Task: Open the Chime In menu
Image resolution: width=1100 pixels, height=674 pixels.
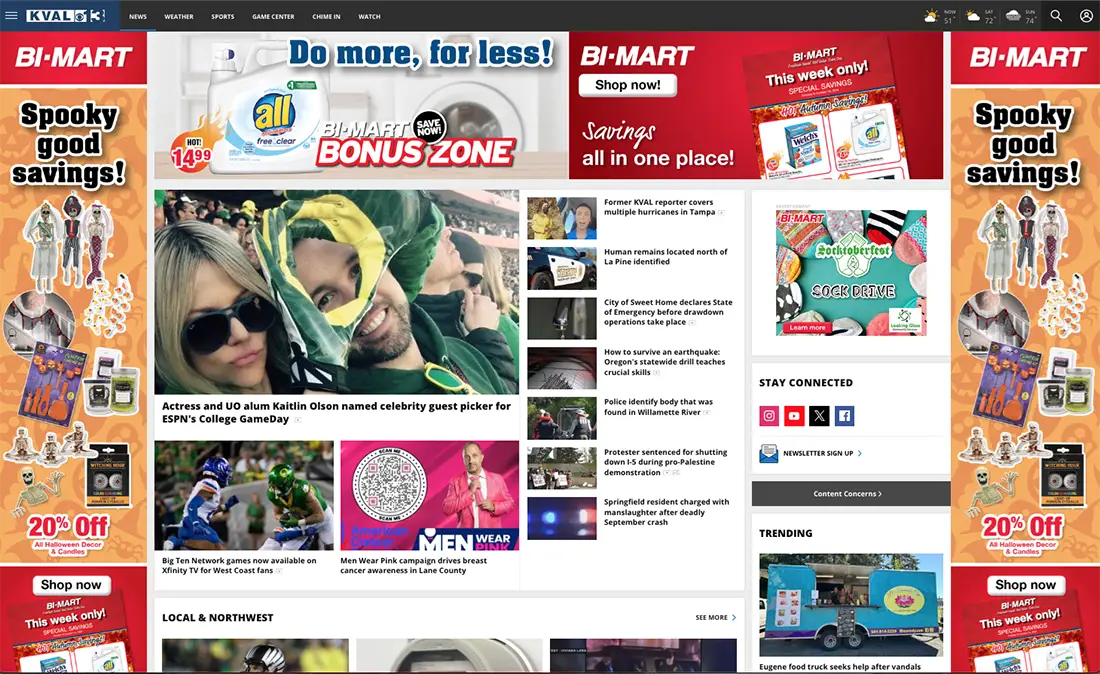Action: (326, 16)
